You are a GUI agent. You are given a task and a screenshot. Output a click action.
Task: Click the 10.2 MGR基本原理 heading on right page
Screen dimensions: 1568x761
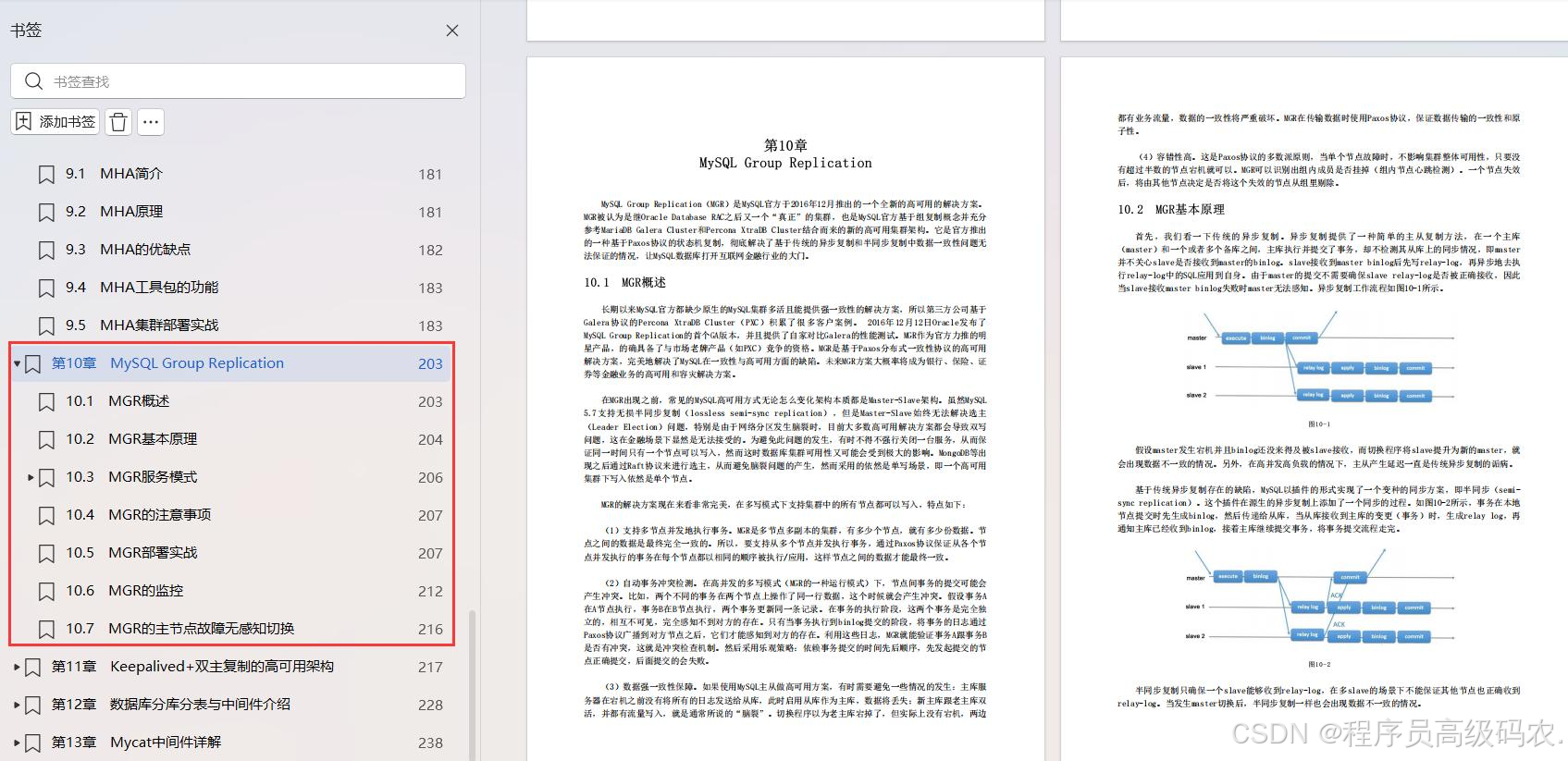tap(1170, 210)
